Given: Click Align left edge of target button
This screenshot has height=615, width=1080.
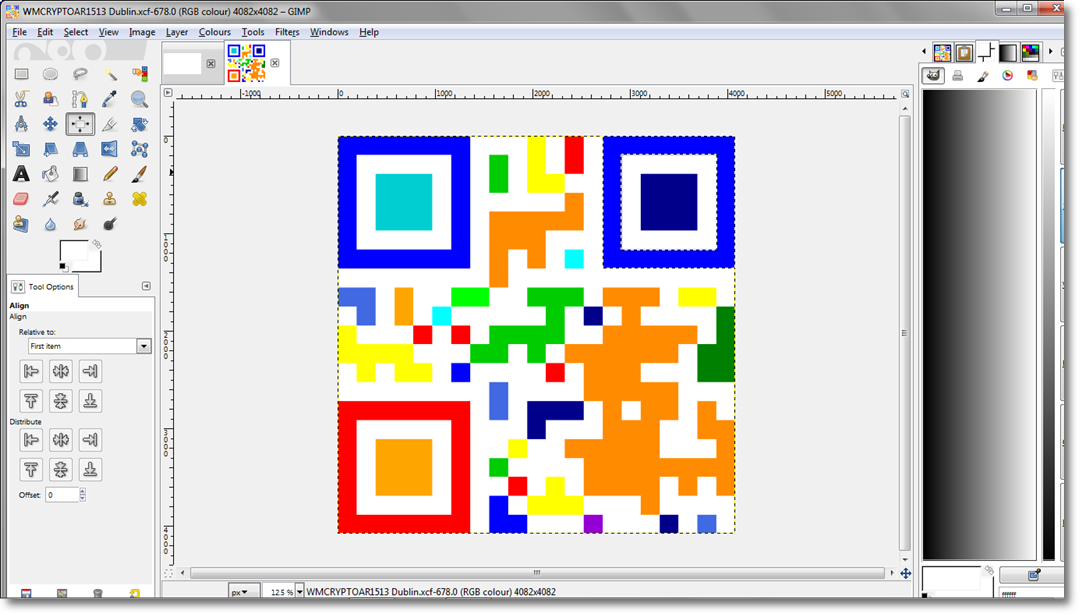Looking at the screenshot, I should pos(31,371).
